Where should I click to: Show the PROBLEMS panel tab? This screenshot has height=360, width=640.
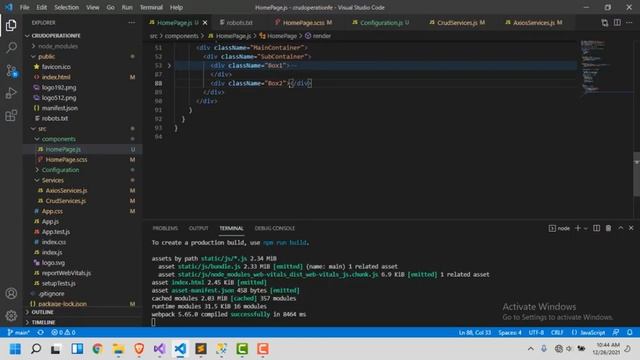coord(165,229)
